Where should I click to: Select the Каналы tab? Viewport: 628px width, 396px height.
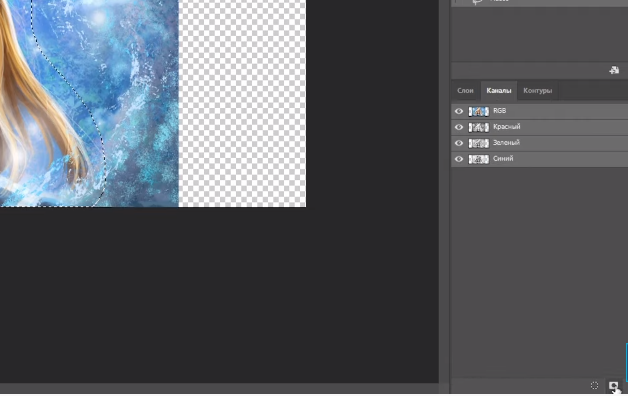(x=499, y=90)
